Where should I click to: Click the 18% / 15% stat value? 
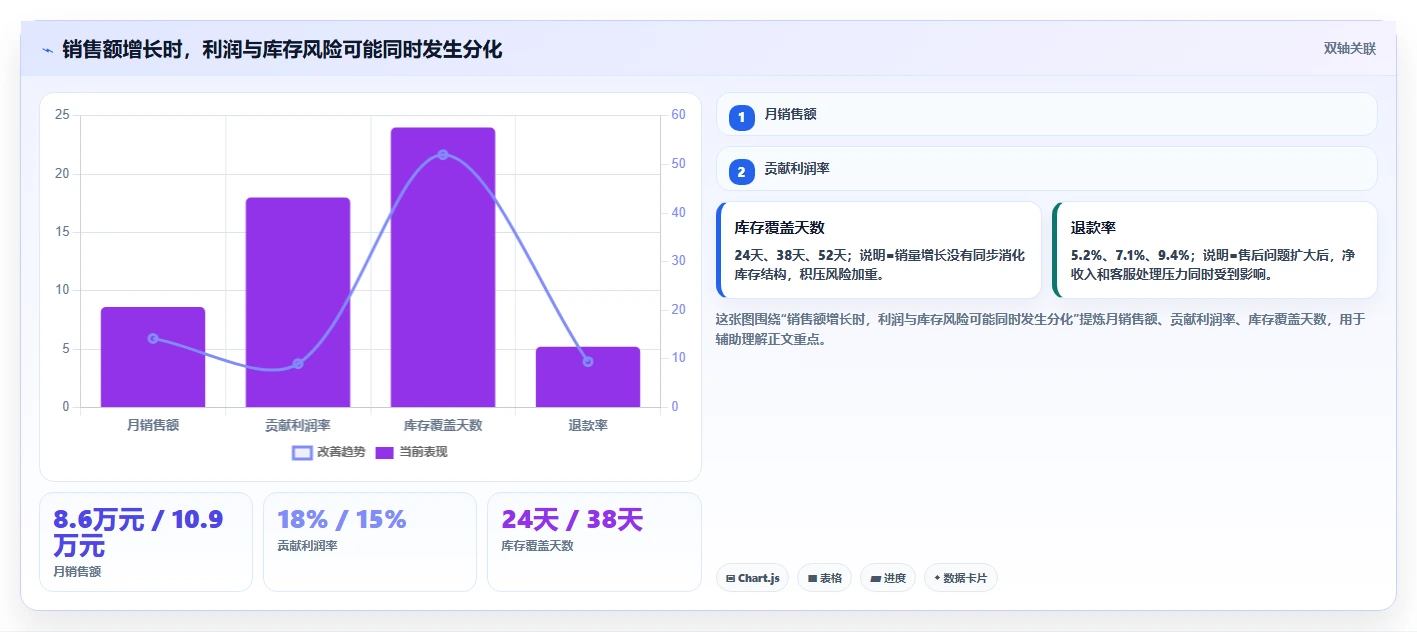342,519
